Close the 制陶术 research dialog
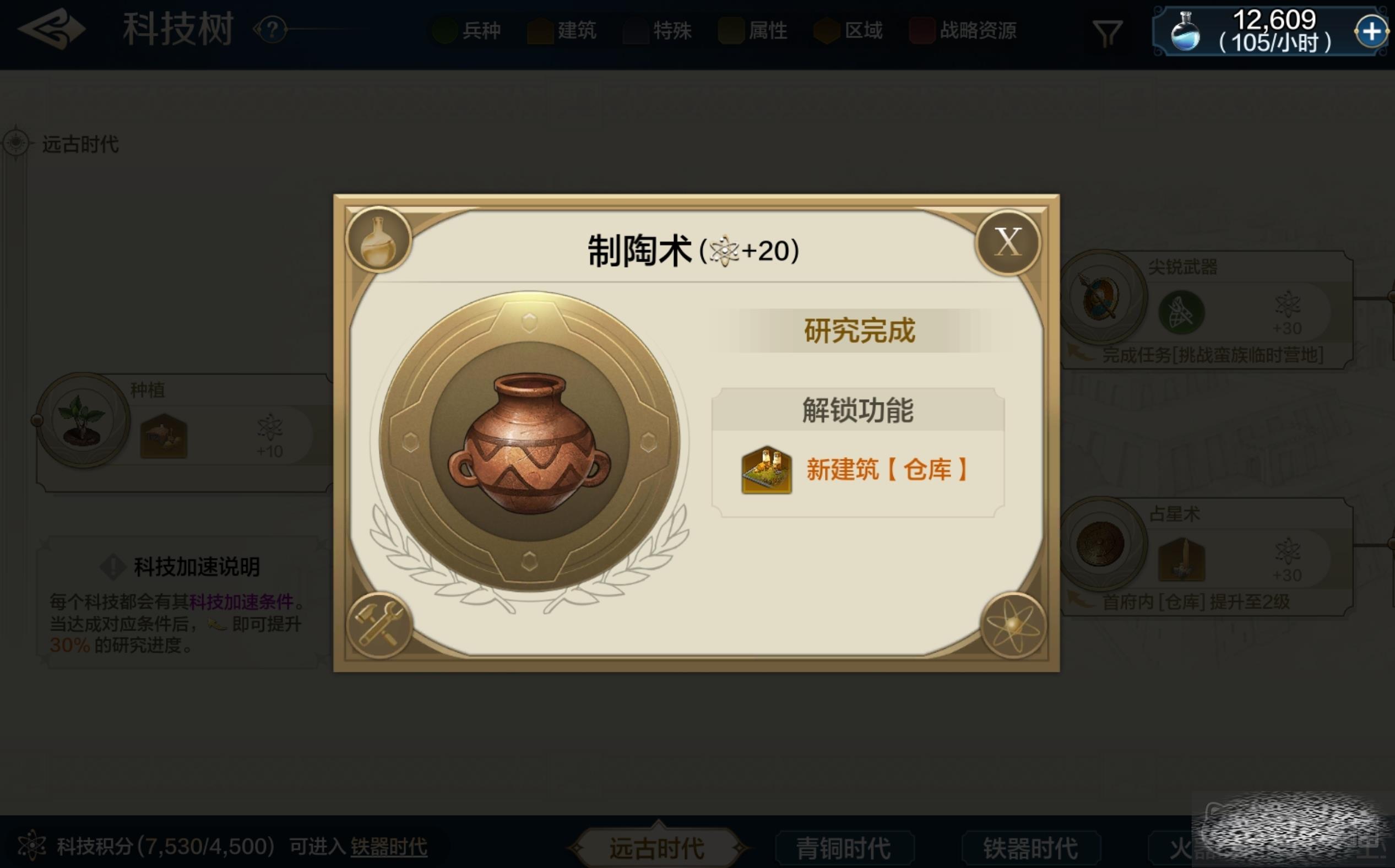The height and width of the screenshot is (868, 1395). (1008, 242)
